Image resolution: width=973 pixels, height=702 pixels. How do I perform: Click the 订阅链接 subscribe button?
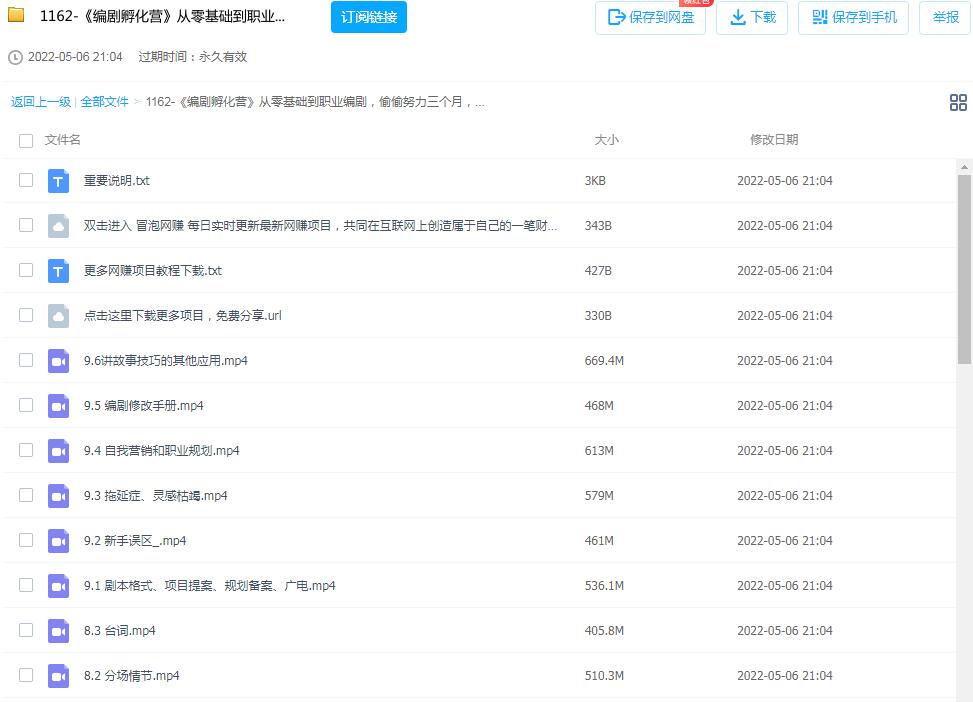(369, 17)
